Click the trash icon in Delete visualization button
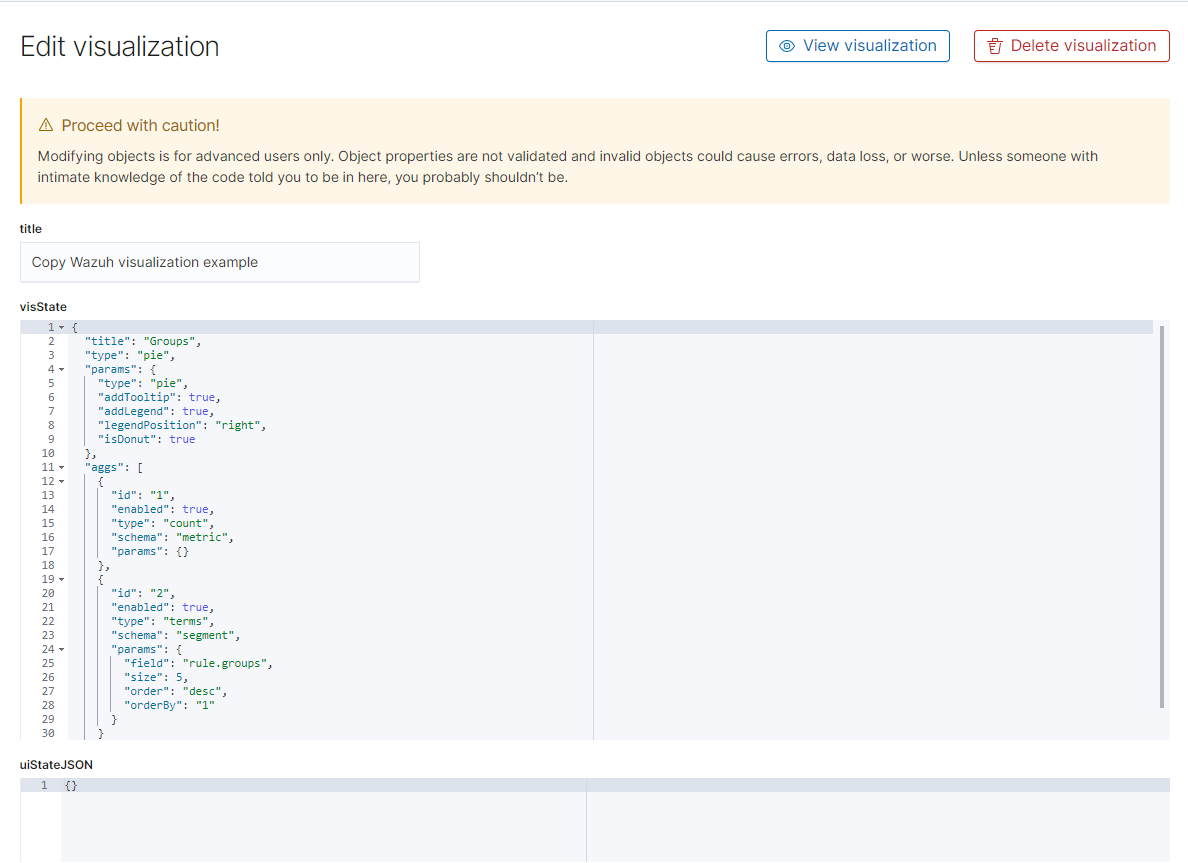The image size is (1188, 863). pyautogui.click(x=994, y=45)
